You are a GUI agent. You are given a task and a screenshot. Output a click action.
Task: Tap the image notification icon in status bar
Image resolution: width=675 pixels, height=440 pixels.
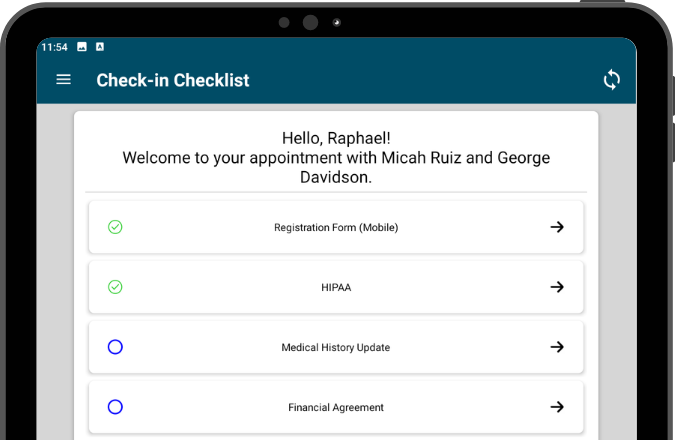tap(82, 47)
